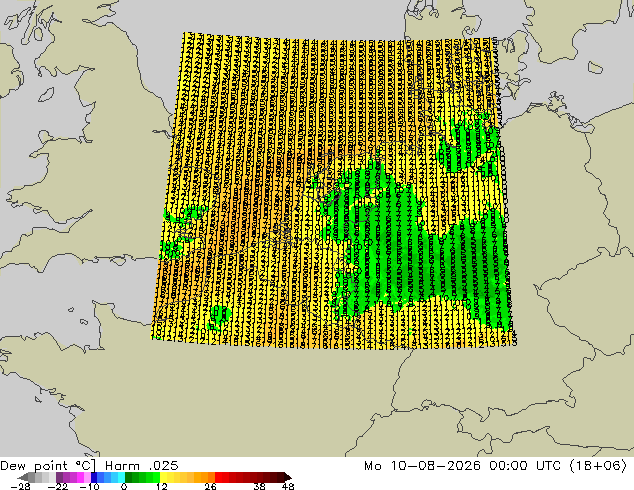Click the "-10" legend scale value
The image size is (634, 490).
coord(89,486)
